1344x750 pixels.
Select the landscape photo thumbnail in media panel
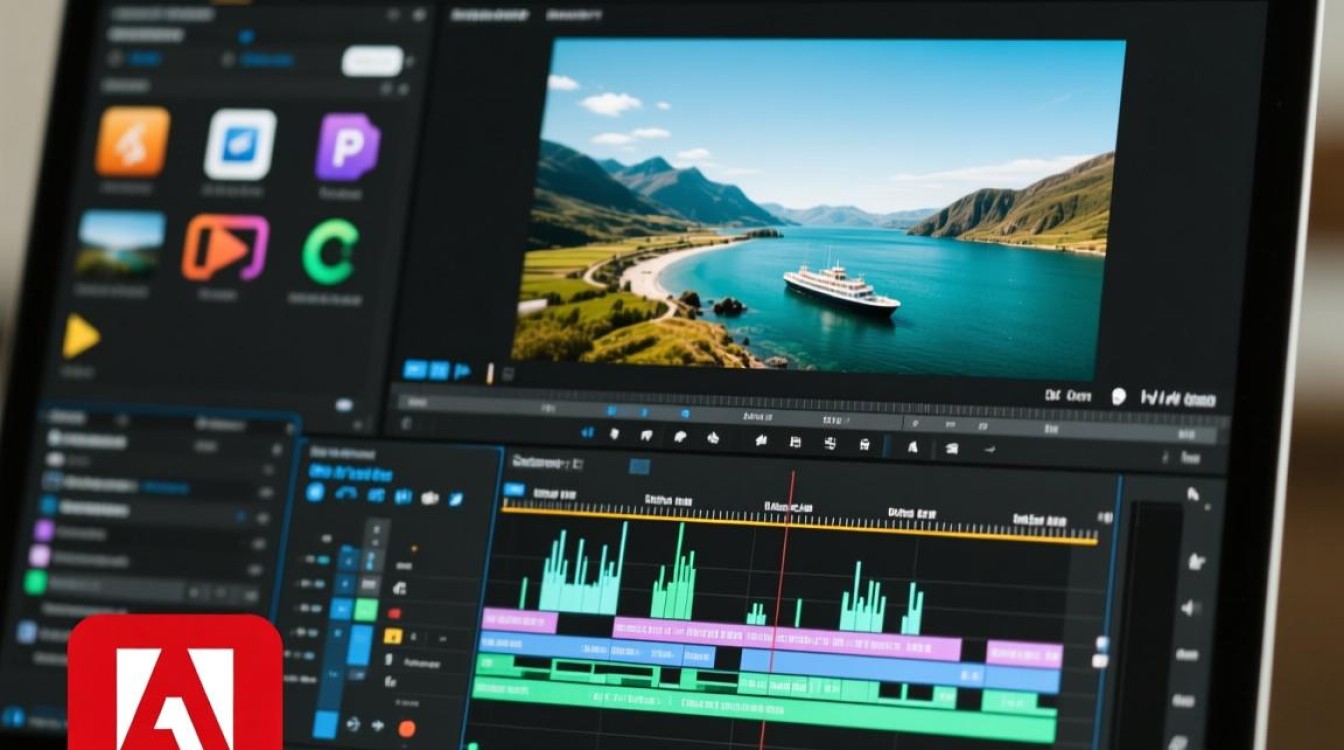(121, 244)
